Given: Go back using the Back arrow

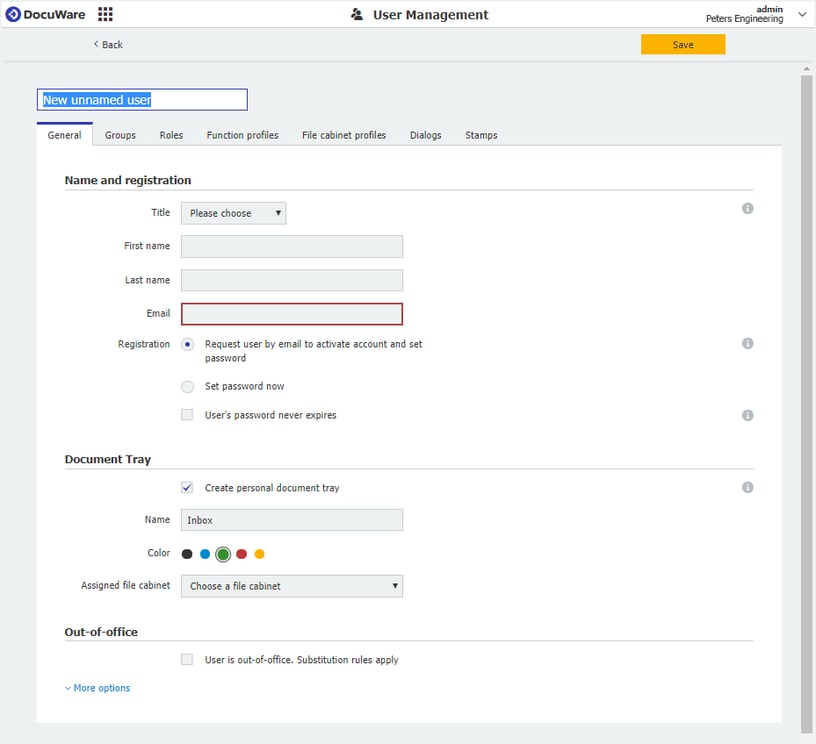Looking at the screenshot, I should pyautogui.click(x=108, y=44).
